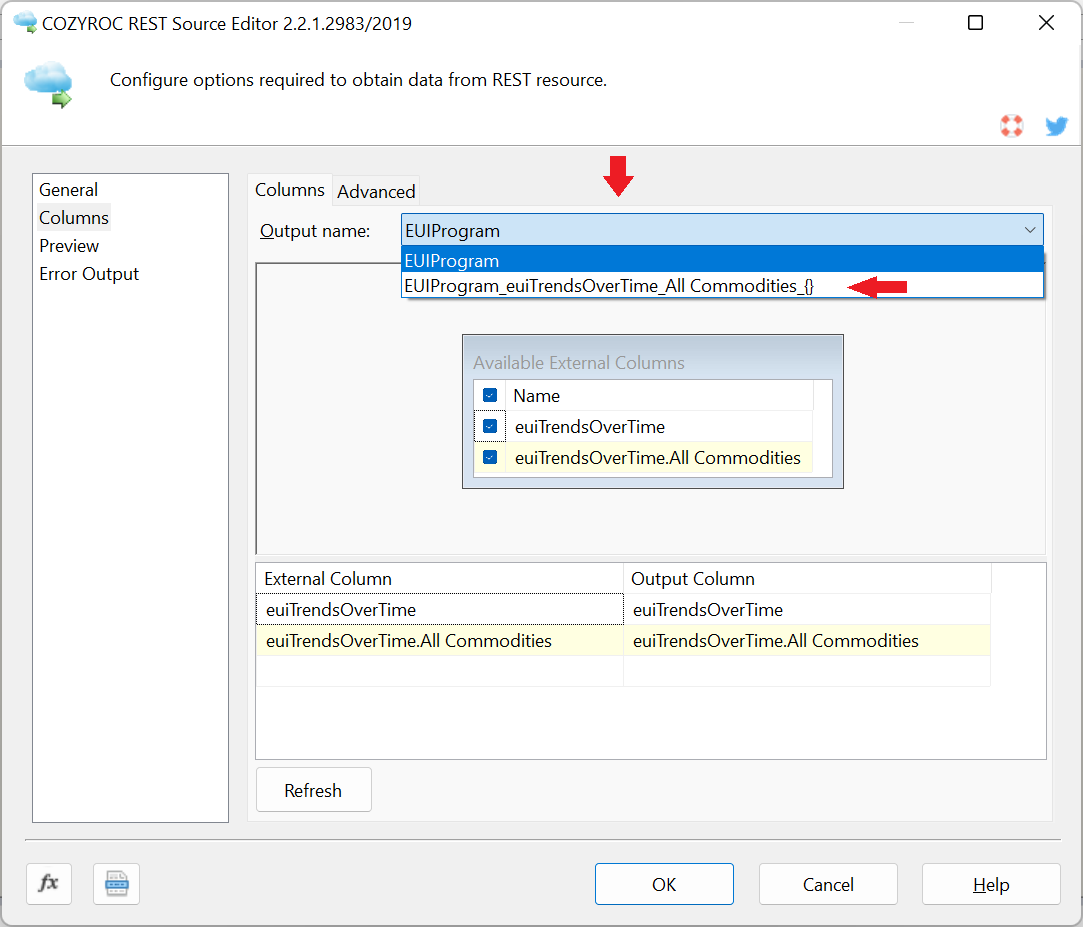This screenshot has width=1083, height=927.
Task: Choose EUIProgram_euiTrendsOverTime_All Commodities_{} option
Action: 722,285
